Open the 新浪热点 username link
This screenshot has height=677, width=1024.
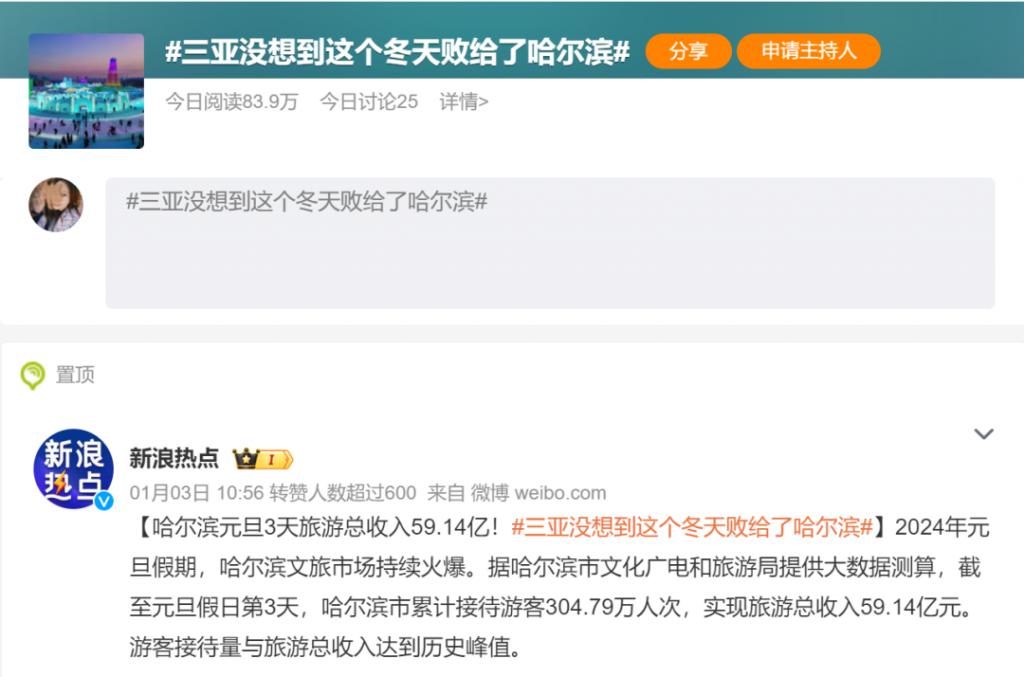click(174, 458)
